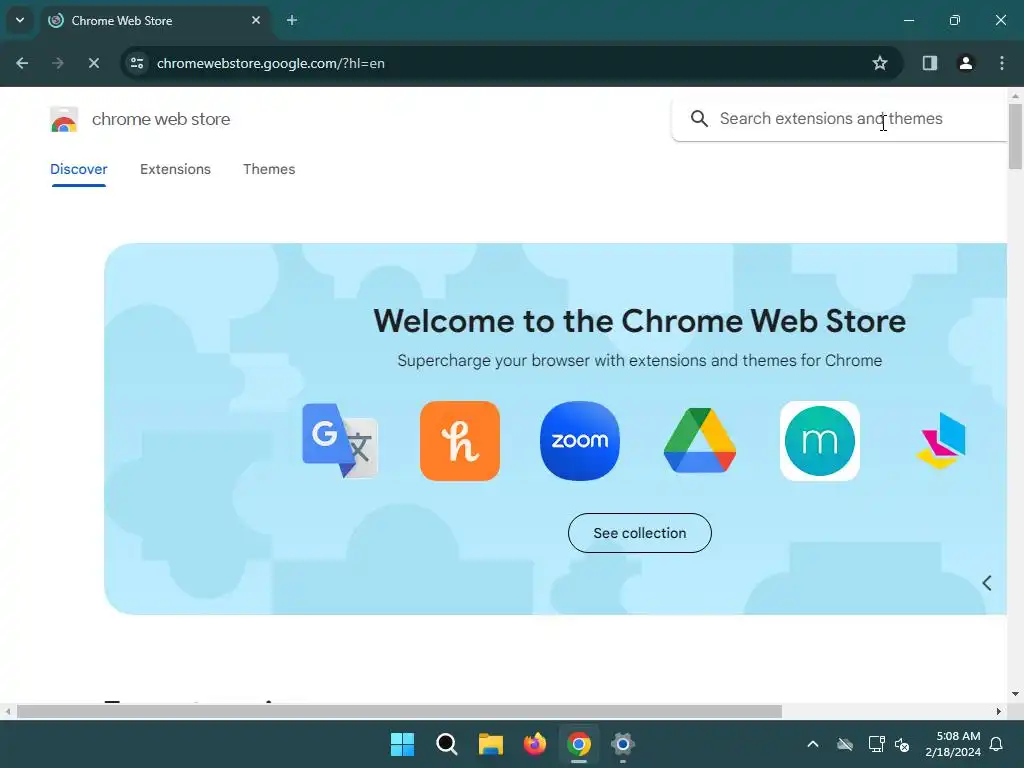Click the scroll right arrow
Viewport: 1024px width, 768px height.
(999, 711)
